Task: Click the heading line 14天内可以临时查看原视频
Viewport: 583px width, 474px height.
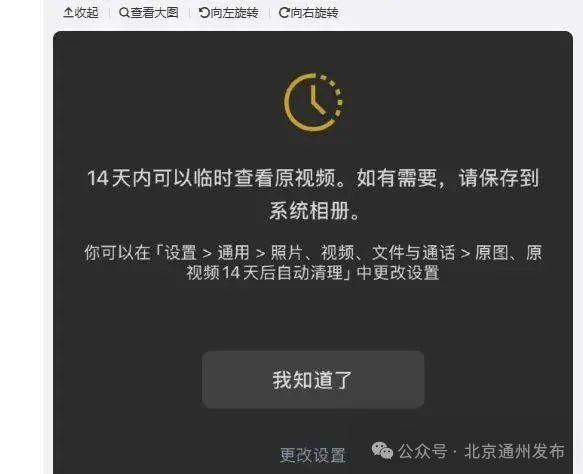Action: click(x=212, y=178)
